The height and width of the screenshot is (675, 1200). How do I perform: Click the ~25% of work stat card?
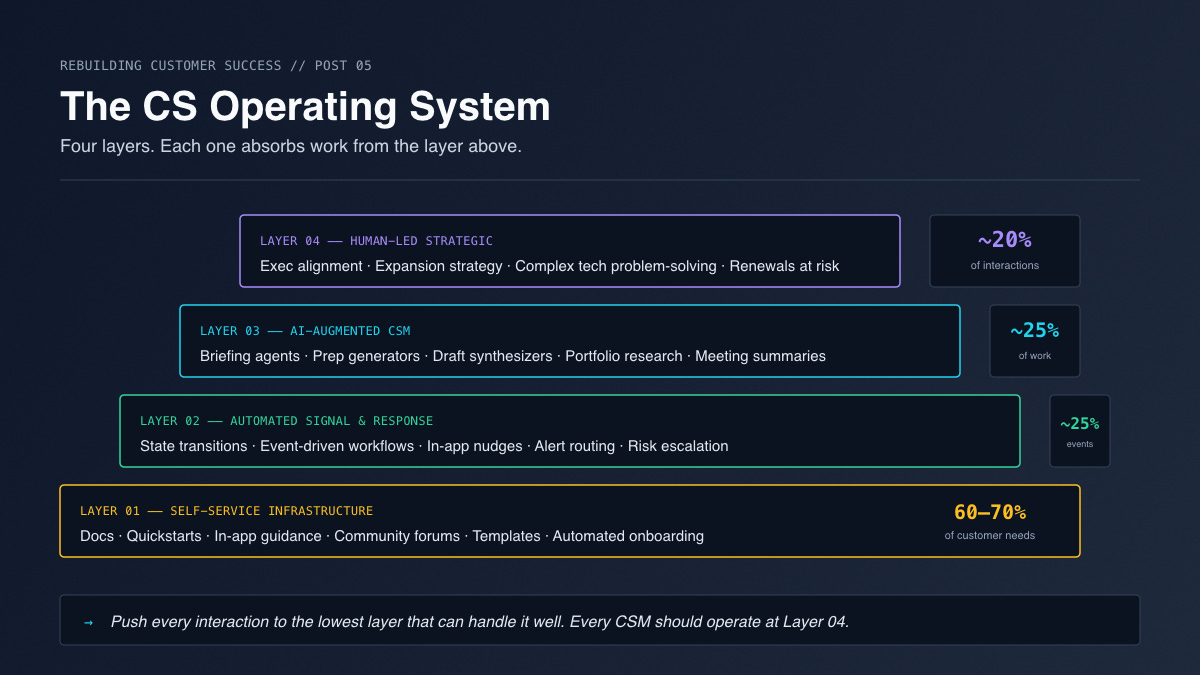point(1035,341)
